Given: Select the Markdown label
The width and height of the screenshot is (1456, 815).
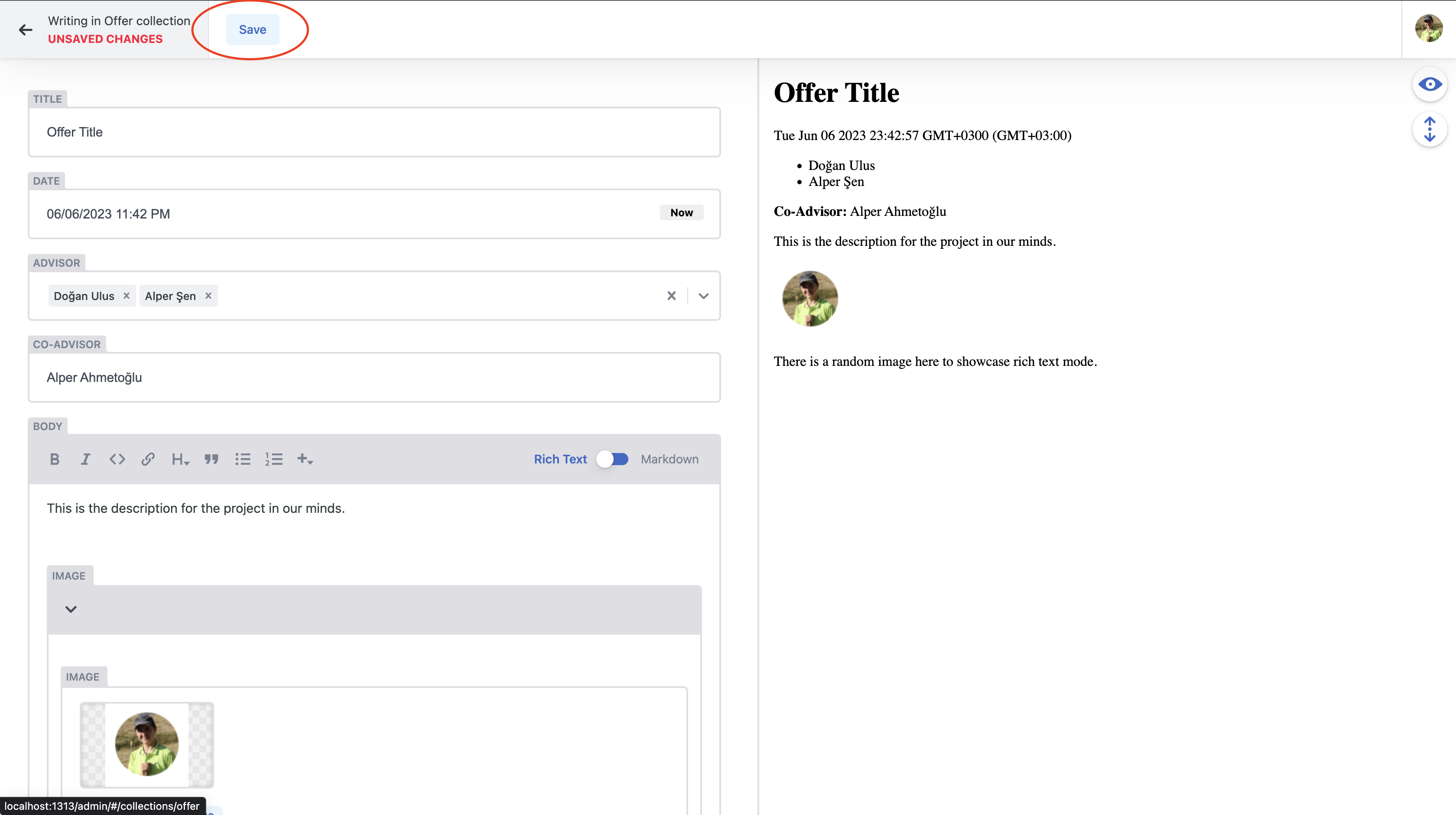Looking at the screenshot, I should (x=669, y=459).
